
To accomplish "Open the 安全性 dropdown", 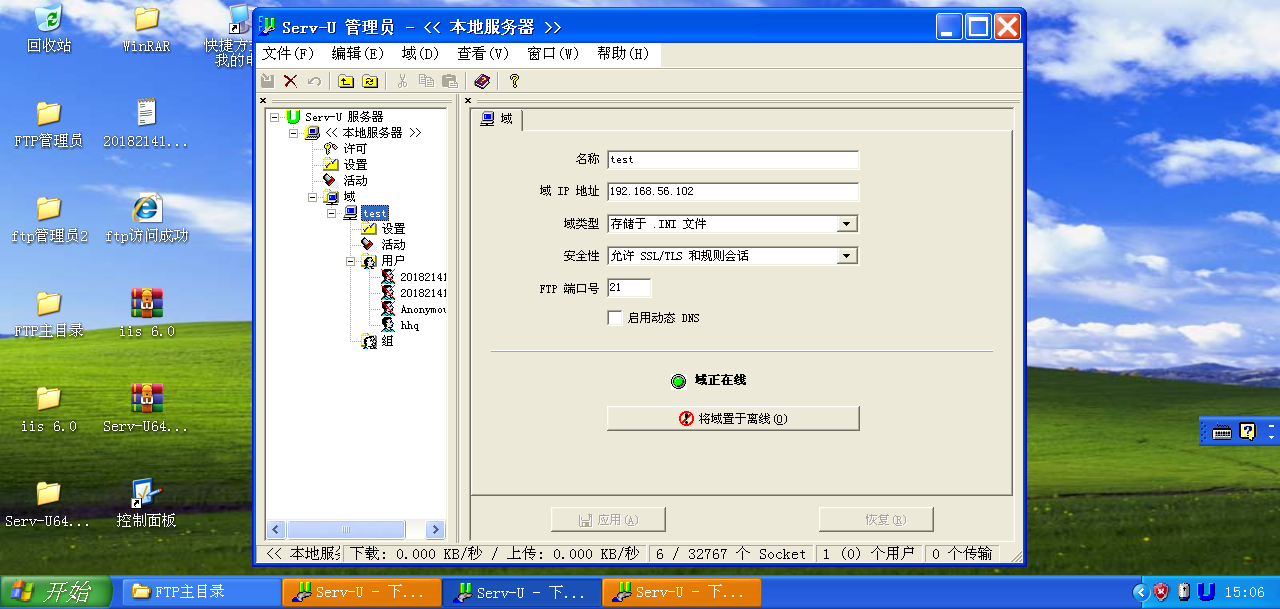I will 847,256.
